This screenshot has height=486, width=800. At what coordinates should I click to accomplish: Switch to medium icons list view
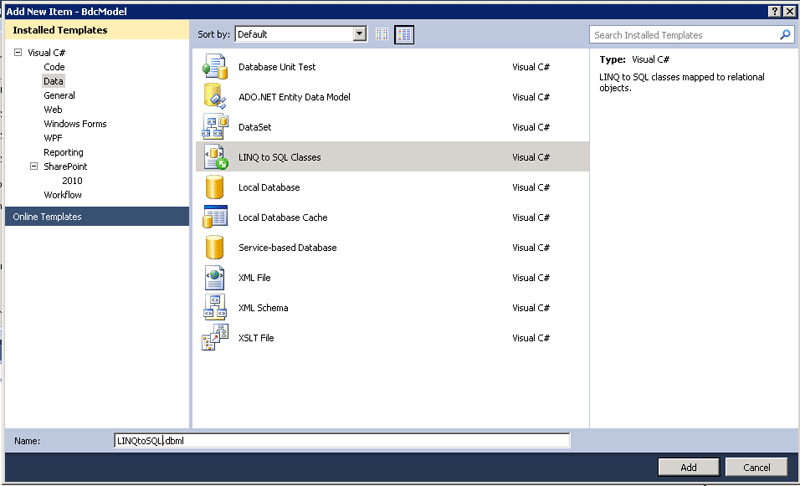click(x=404, y=35)
